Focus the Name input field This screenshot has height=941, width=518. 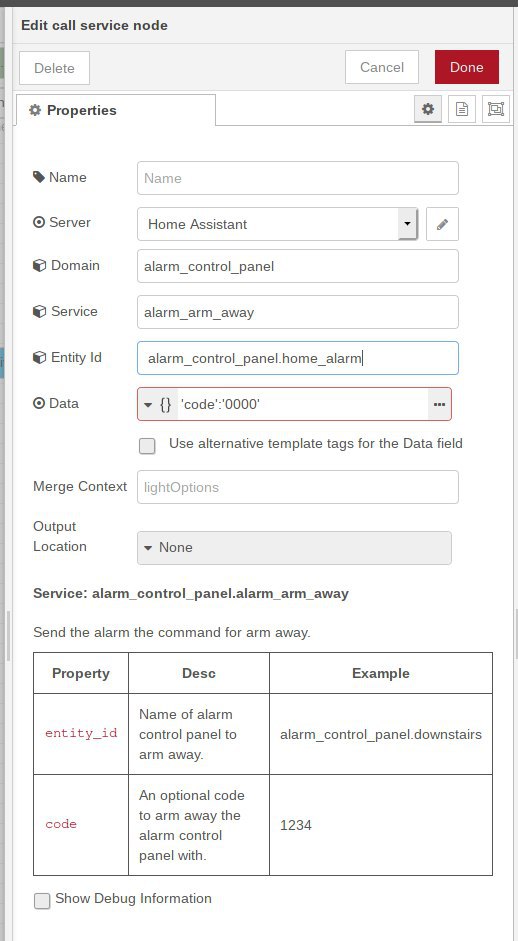[x=298, y=178]
